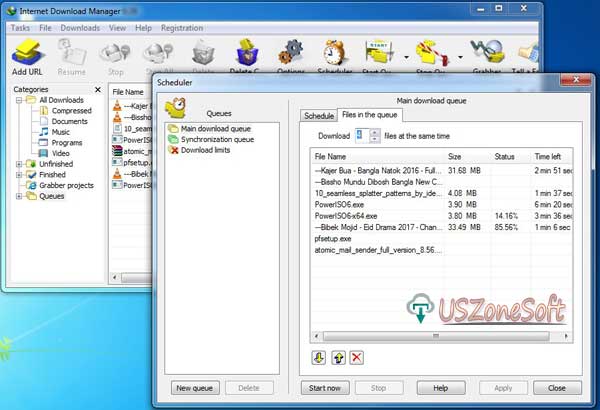Open the Downloads menu
Viewport: 600px width, 410px height.
pyautogui.click(x=80, y=28)
